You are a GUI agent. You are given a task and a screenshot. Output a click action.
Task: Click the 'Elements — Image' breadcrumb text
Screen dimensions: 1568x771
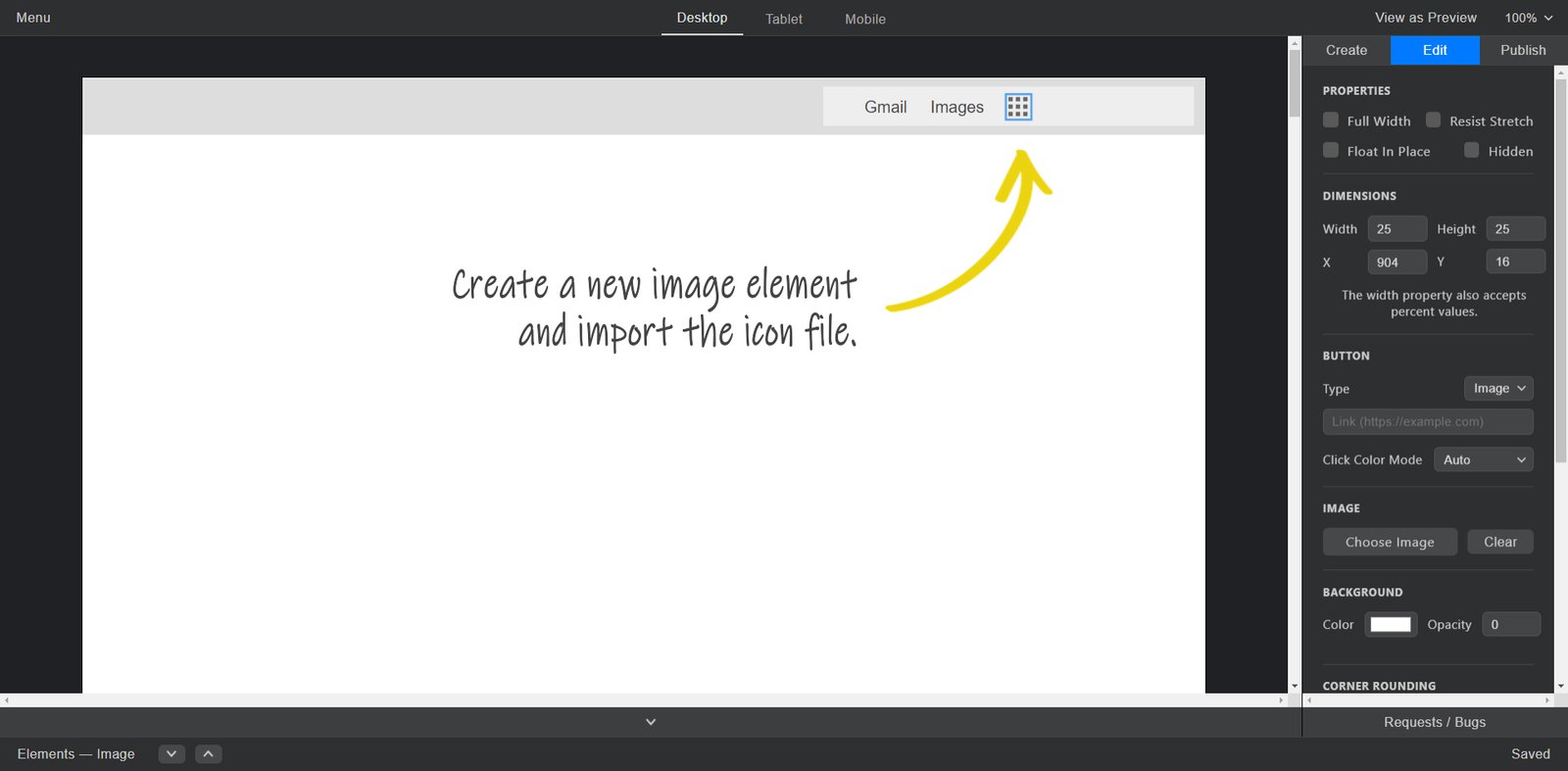[75, 753]
